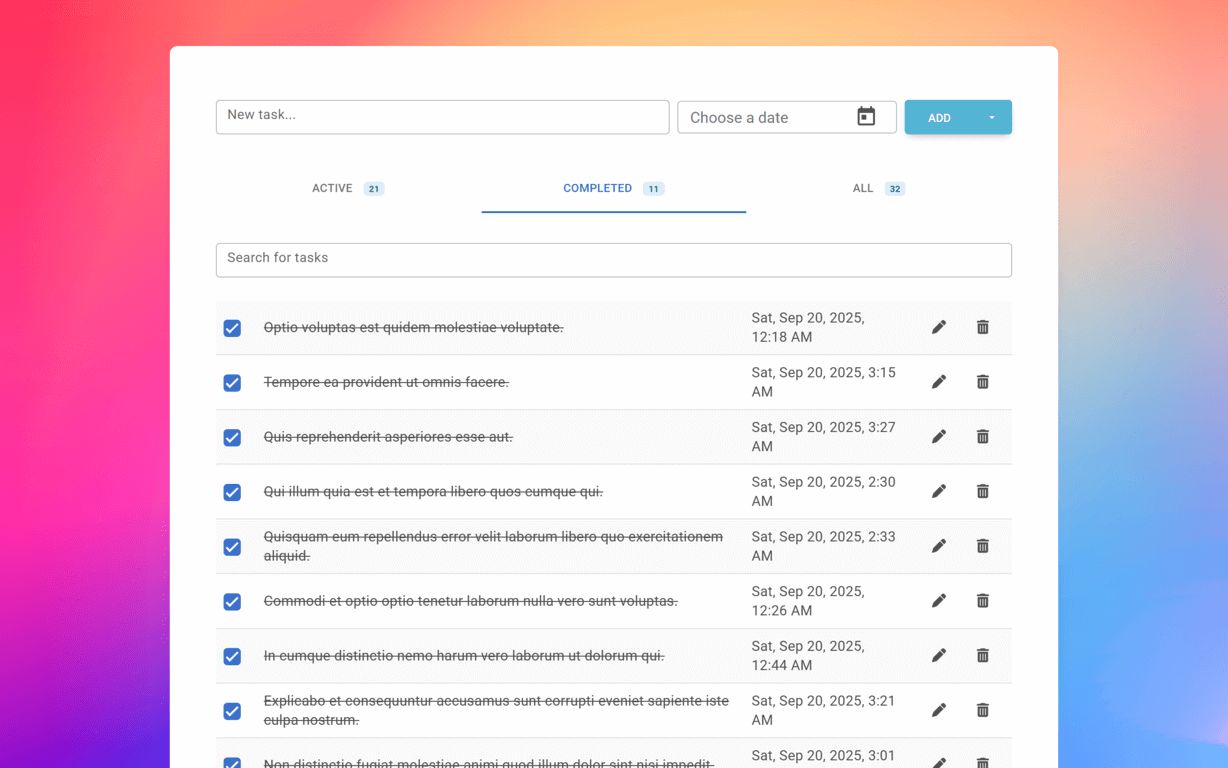Delete the 'Quis reprehenderit asperiores' task
This screenshot has width=1228, height=768.
coord(982,437)
